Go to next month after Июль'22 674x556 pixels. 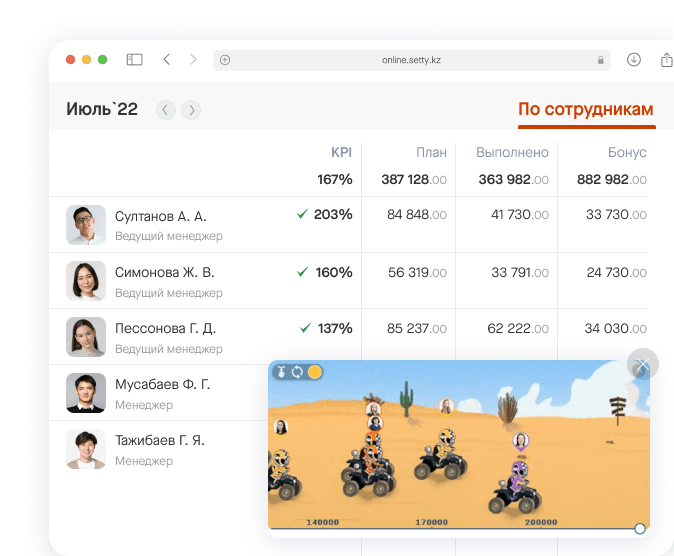click(x=191, y=110)
